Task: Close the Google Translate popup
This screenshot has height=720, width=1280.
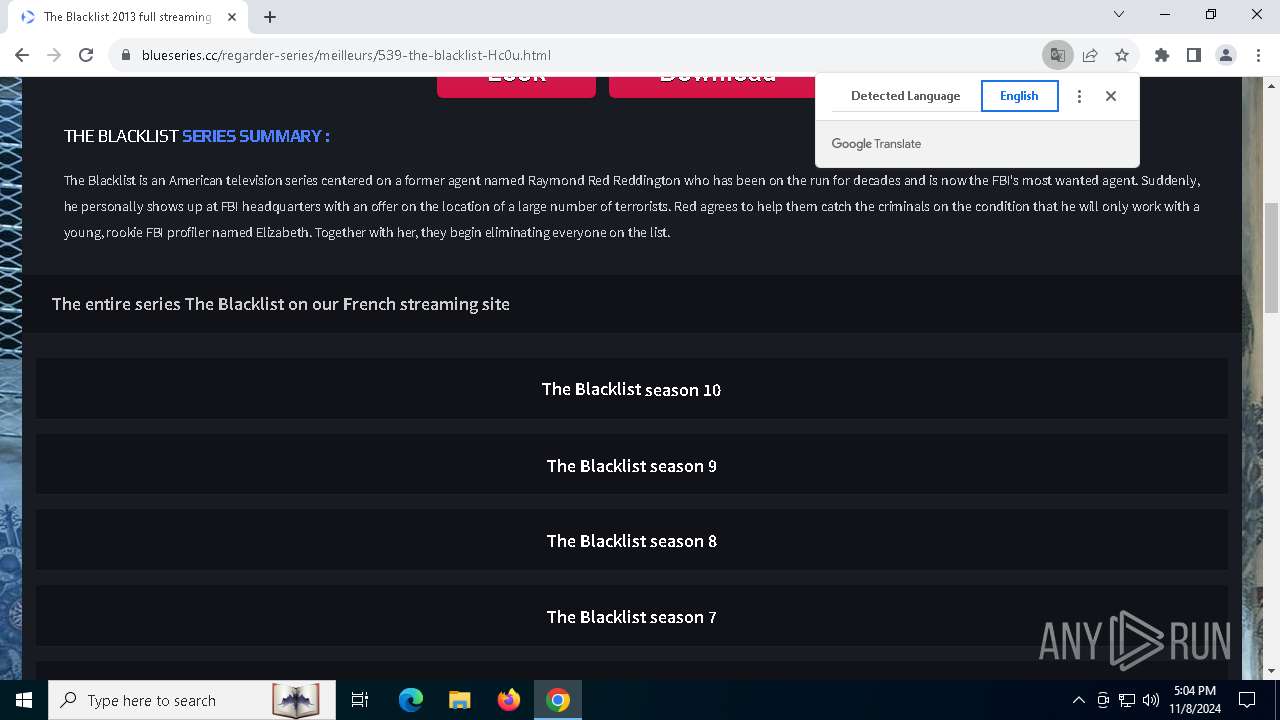Action: (1111, 96)
